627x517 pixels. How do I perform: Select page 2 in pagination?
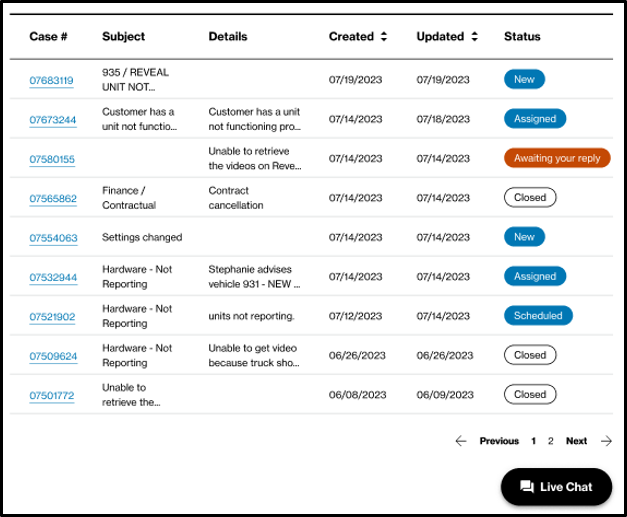(551, 441)
